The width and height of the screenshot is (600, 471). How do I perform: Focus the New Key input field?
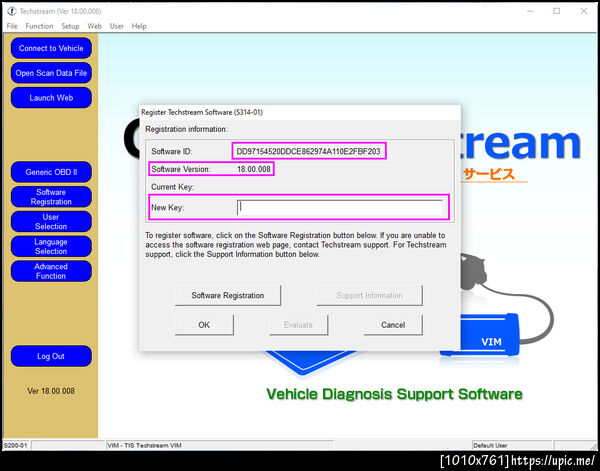click(x=340, y=208)
